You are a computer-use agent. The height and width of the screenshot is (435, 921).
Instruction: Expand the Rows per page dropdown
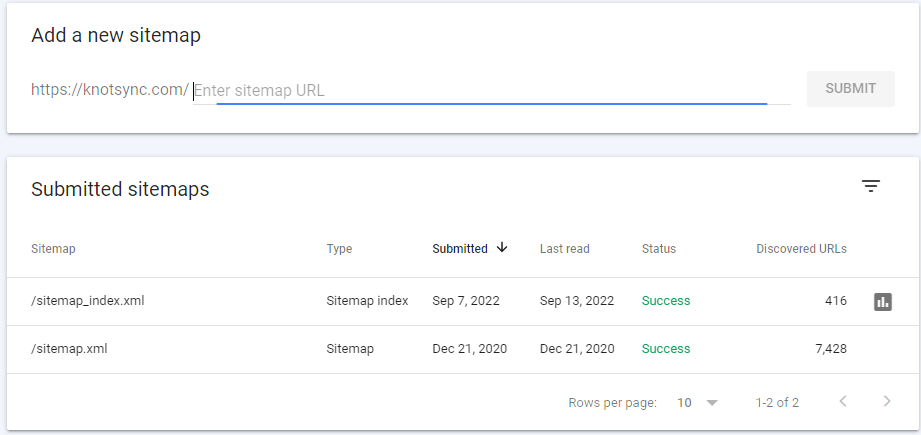coord(698,402)
